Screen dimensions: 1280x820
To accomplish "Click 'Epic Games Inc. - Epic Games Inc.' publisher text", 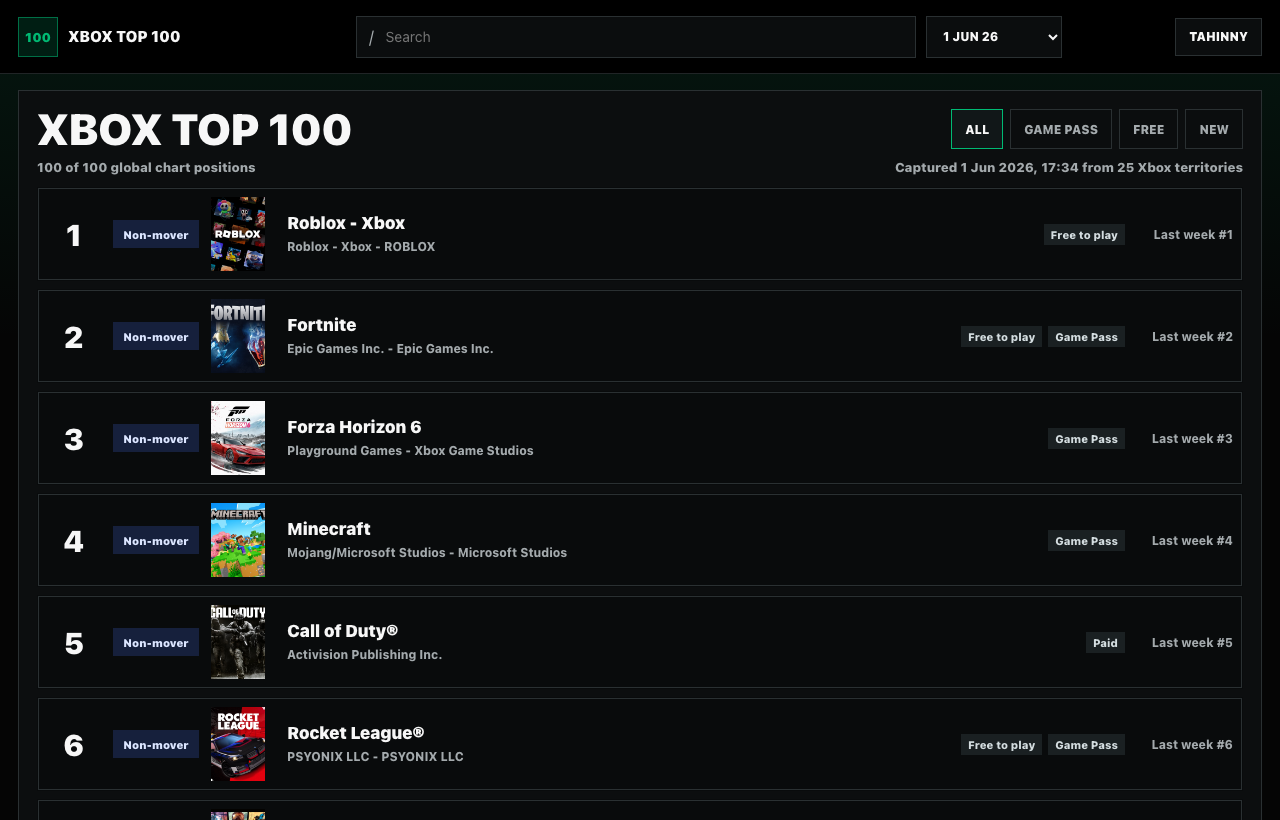I will (x=390, y=349).
